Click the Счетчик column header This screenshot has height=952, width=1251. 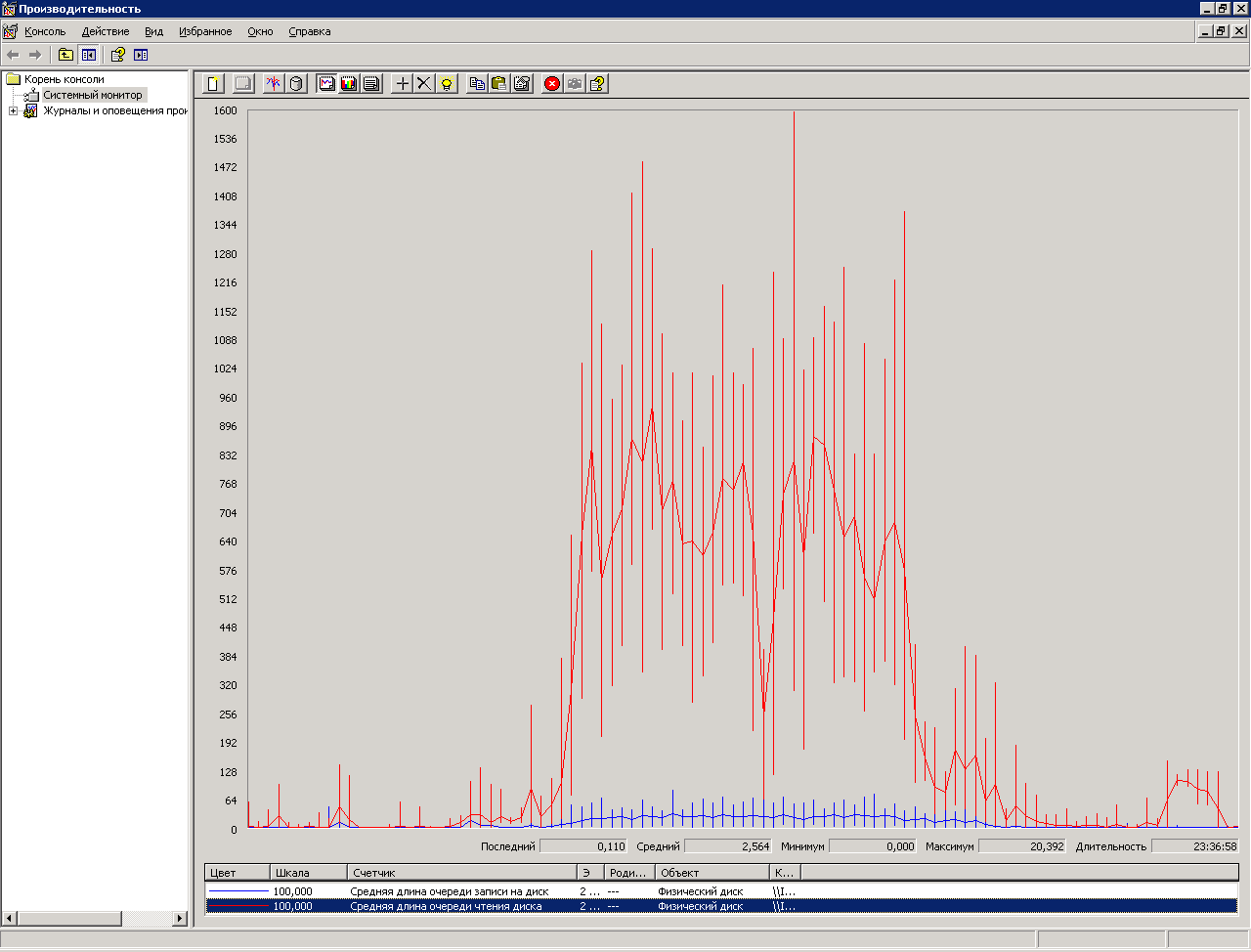point(461,873)
